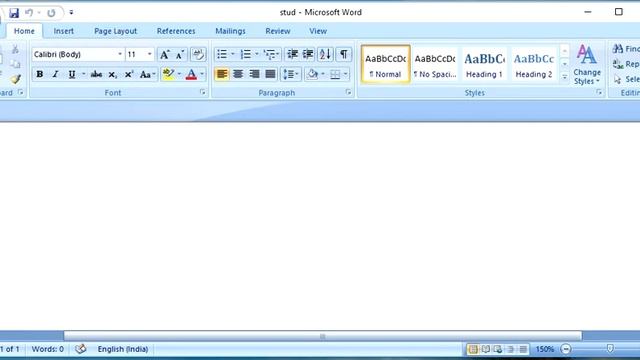Open the View tab
This screenshot has width=640, height=360.
pos(318,31)
